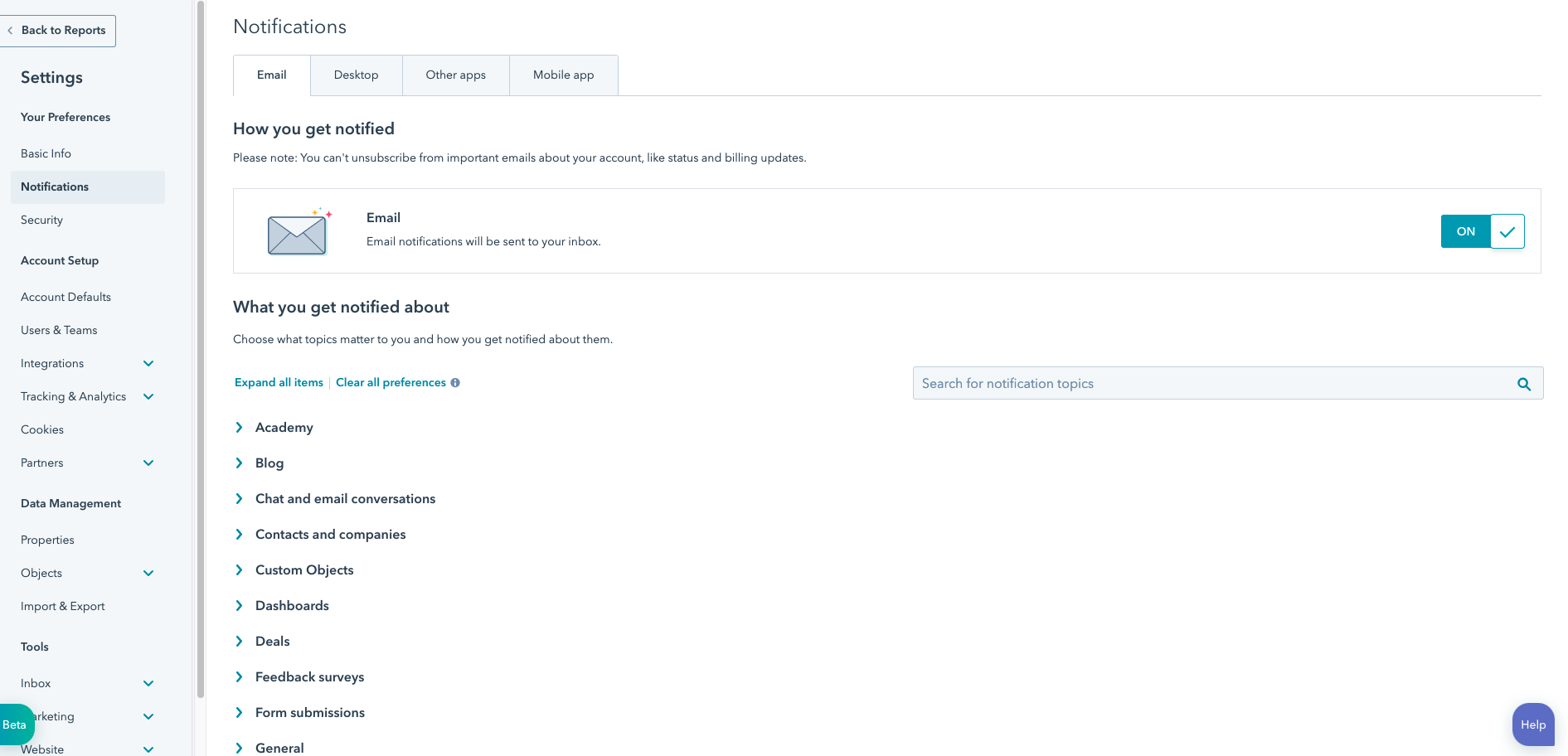1568x756 pixels.
Task: Open the Help widget
Action: 1533,724
